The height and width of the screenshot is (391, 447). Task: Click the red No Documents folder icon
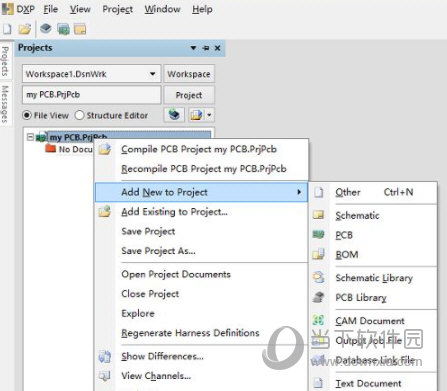coord(50,148)
